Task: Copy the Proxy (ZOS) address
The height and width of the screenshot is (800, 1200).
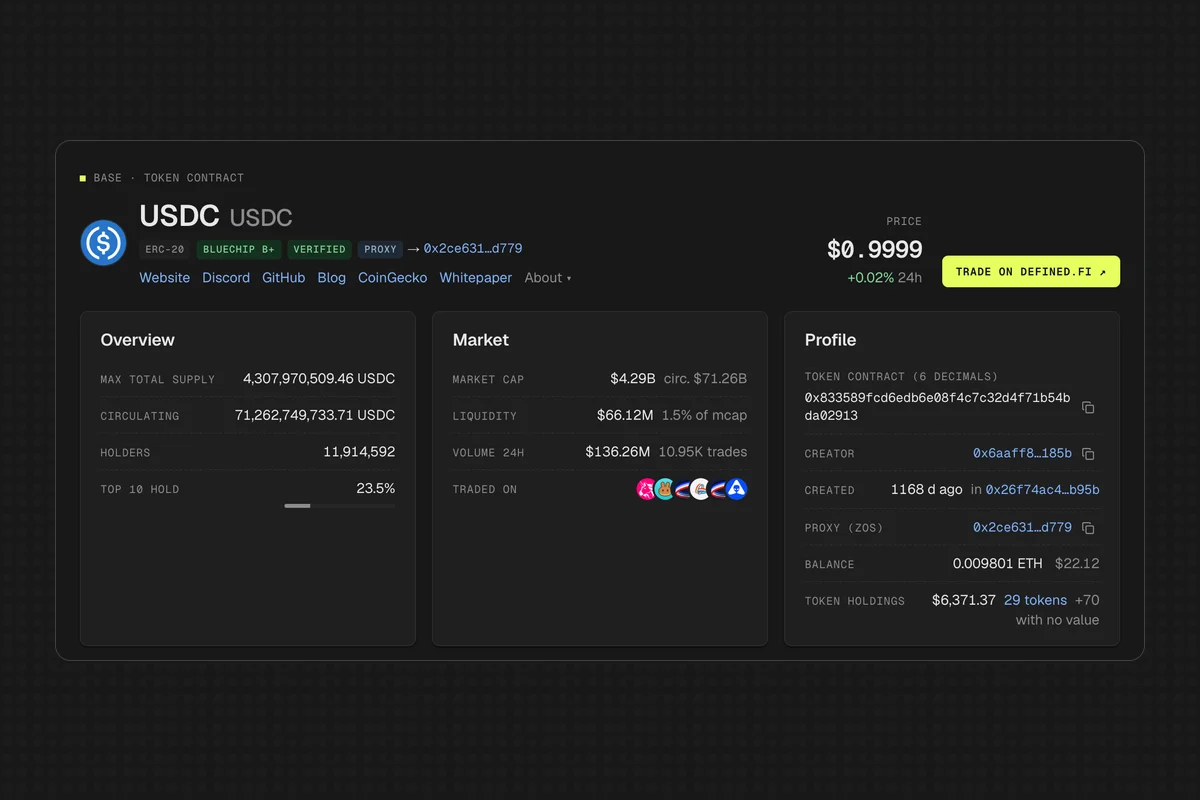Action: pos(1089,528)
